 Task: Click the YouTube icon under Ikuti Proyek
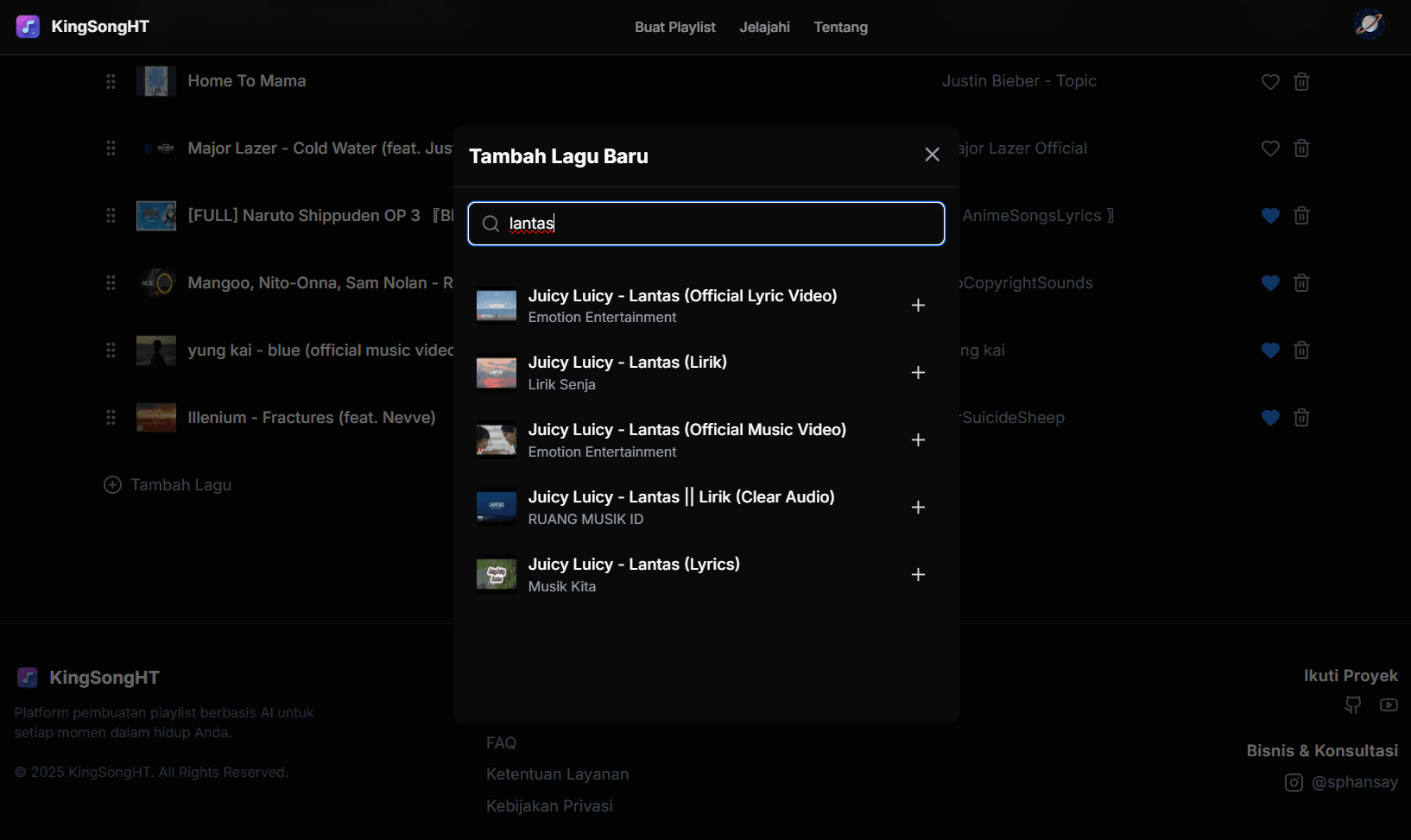[1389, 705]
